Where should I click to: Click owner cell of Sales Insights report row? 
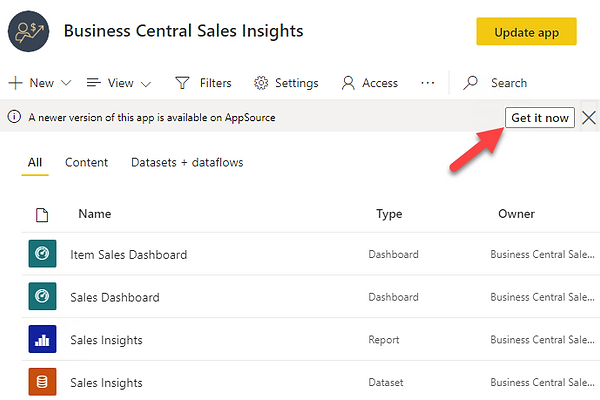point(542,340)
